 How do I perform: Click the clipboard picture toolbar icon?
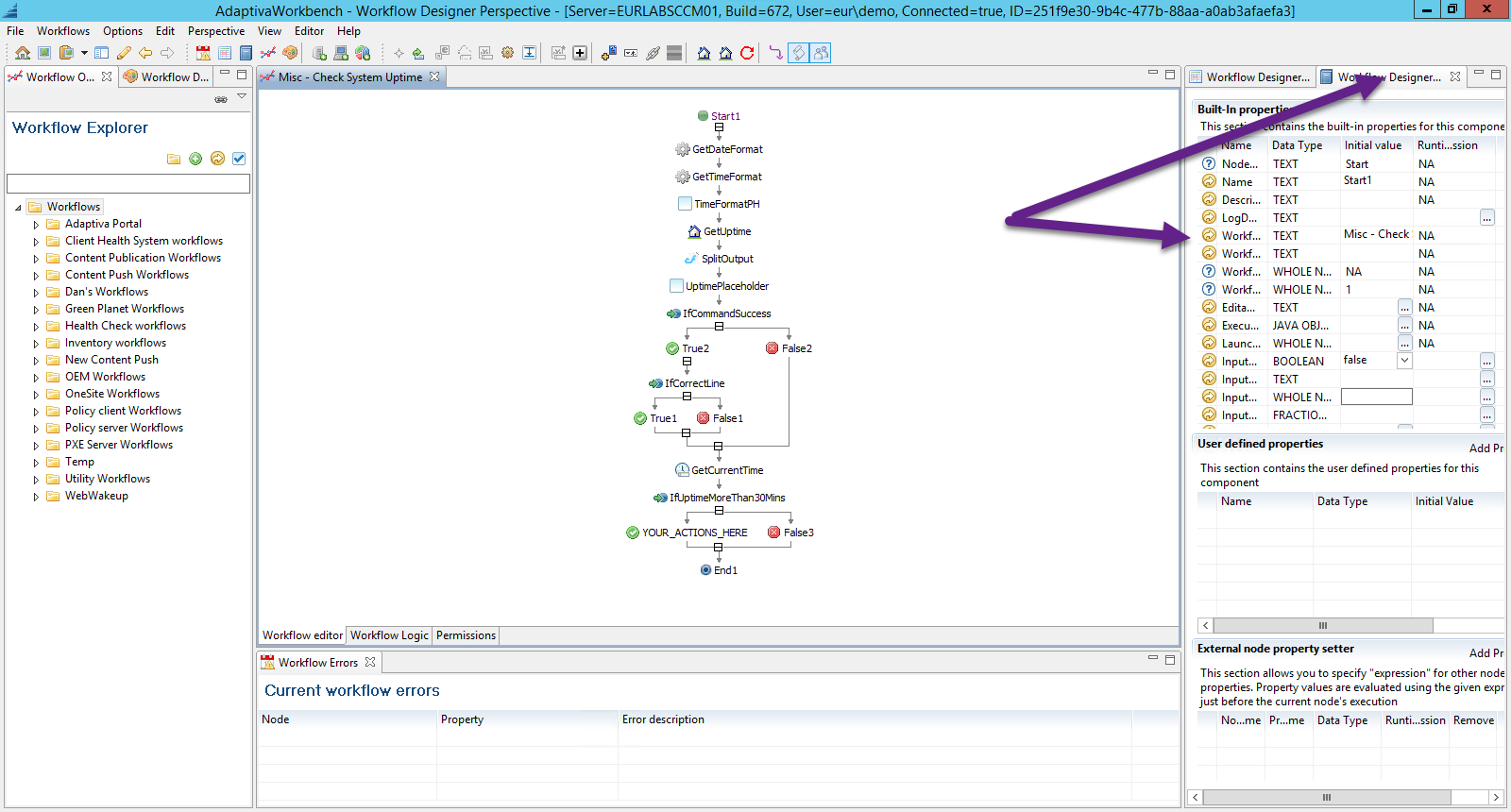click(x=66, y=53)
